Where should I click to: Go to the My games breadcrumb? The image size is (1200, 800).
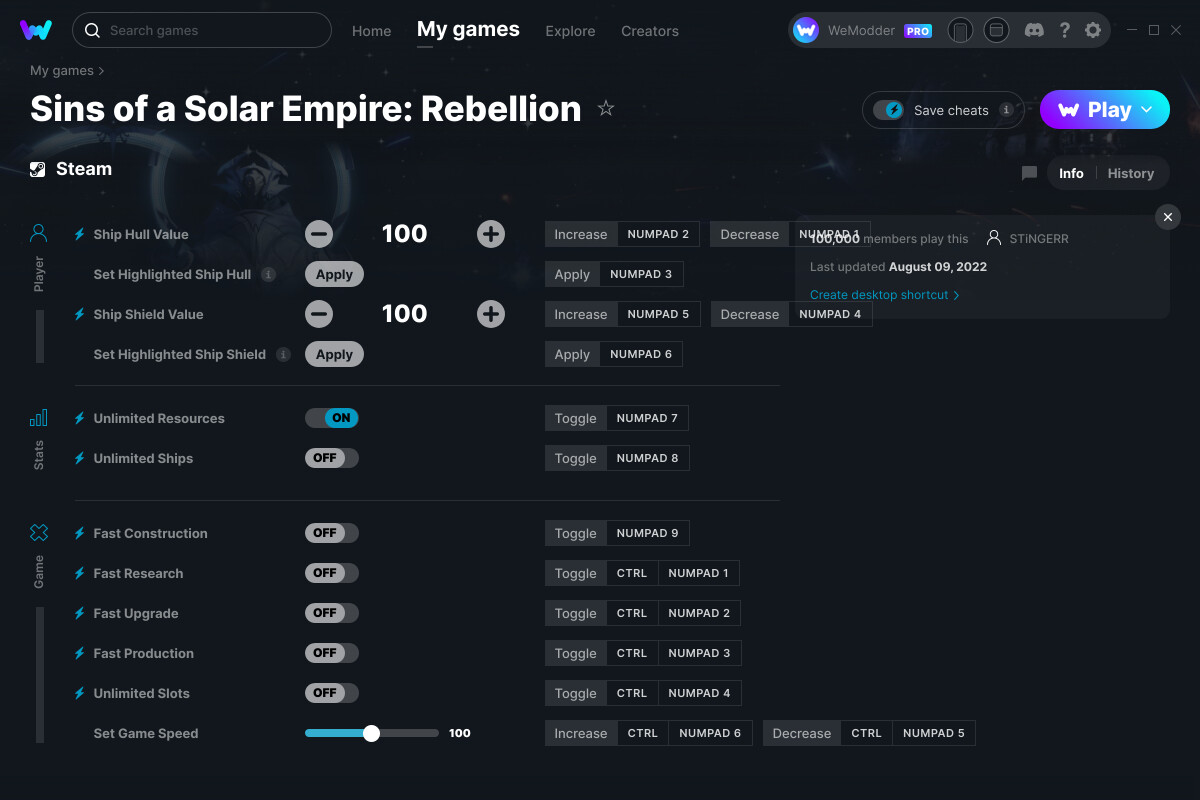[62, 71]
